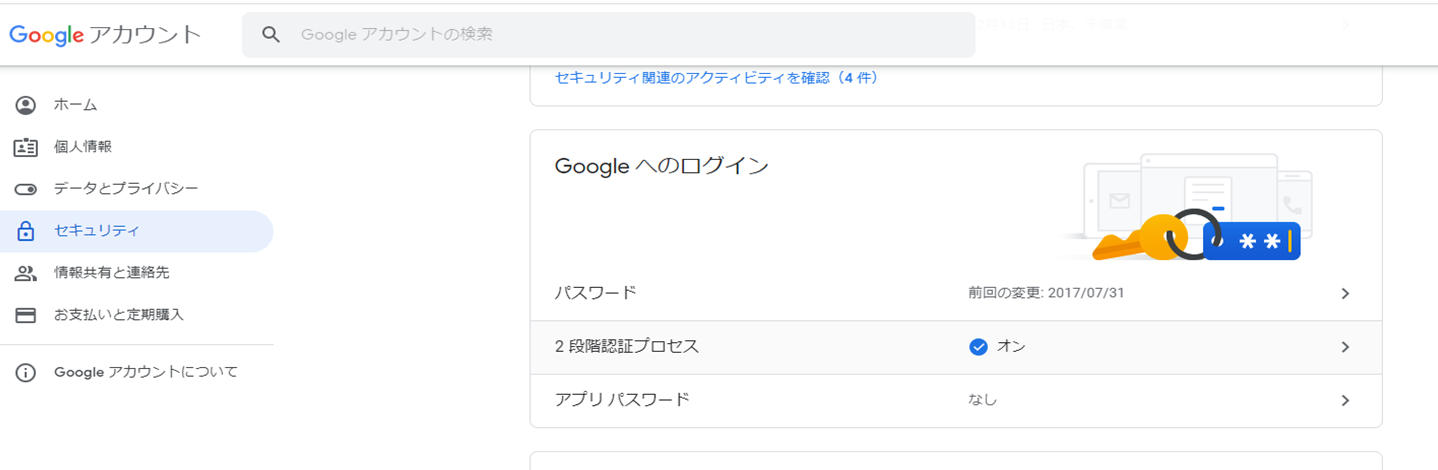1438x470 pixels.
Task: Click the 情報共有と連絡先 people icon
Action: [x=26, y=273]
